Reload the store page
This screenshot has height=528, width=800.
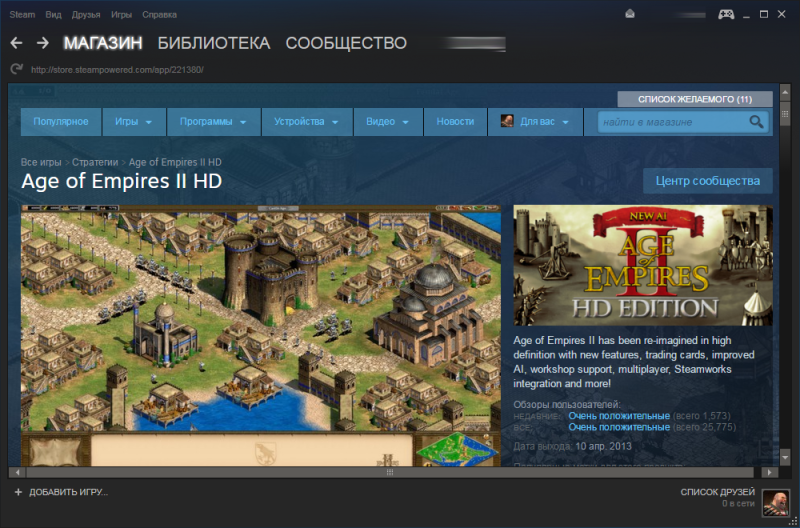pyautogui.click(x=17, y=69)
